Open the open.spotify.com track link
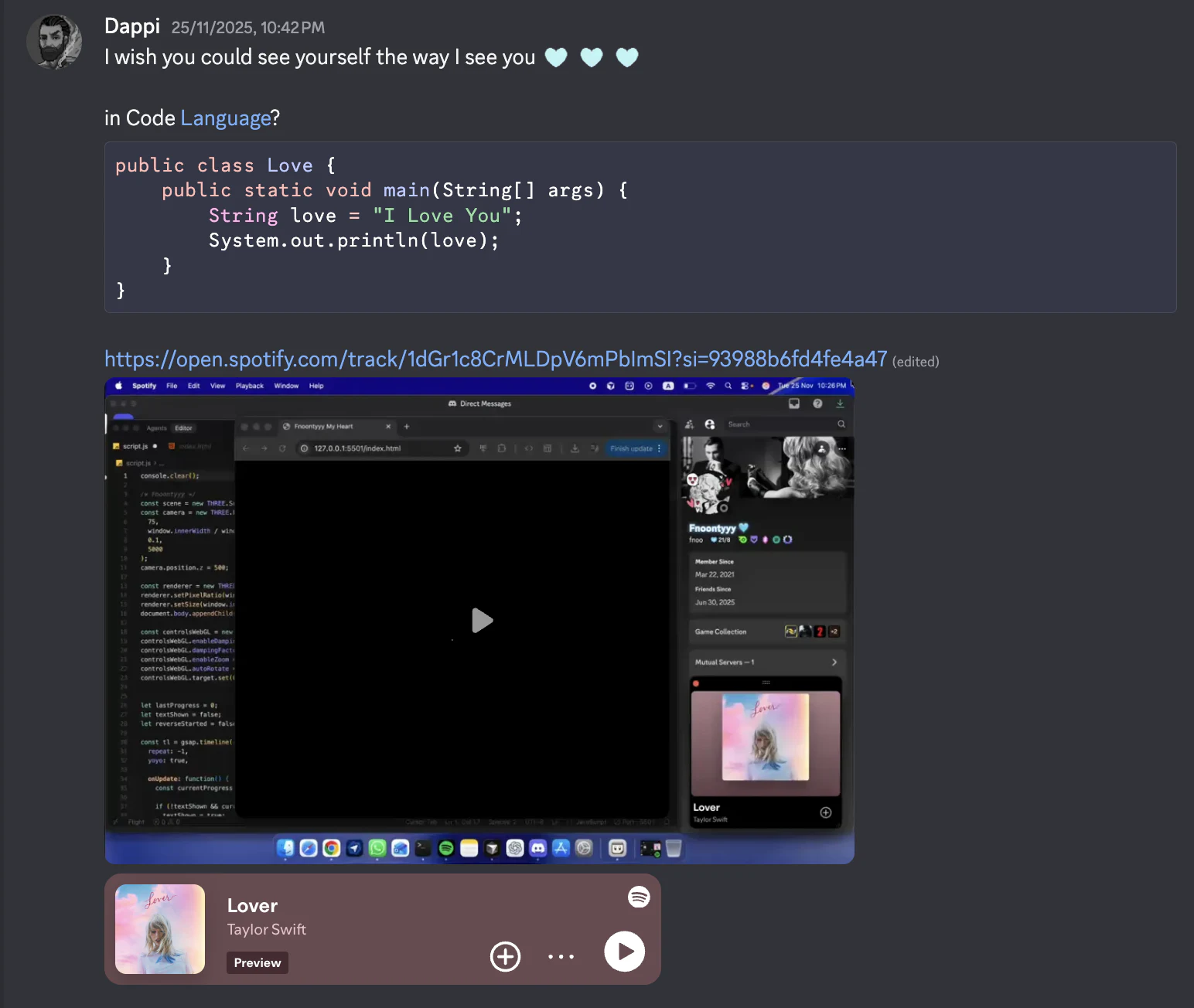1194x1008 pixels. [496, 359]
